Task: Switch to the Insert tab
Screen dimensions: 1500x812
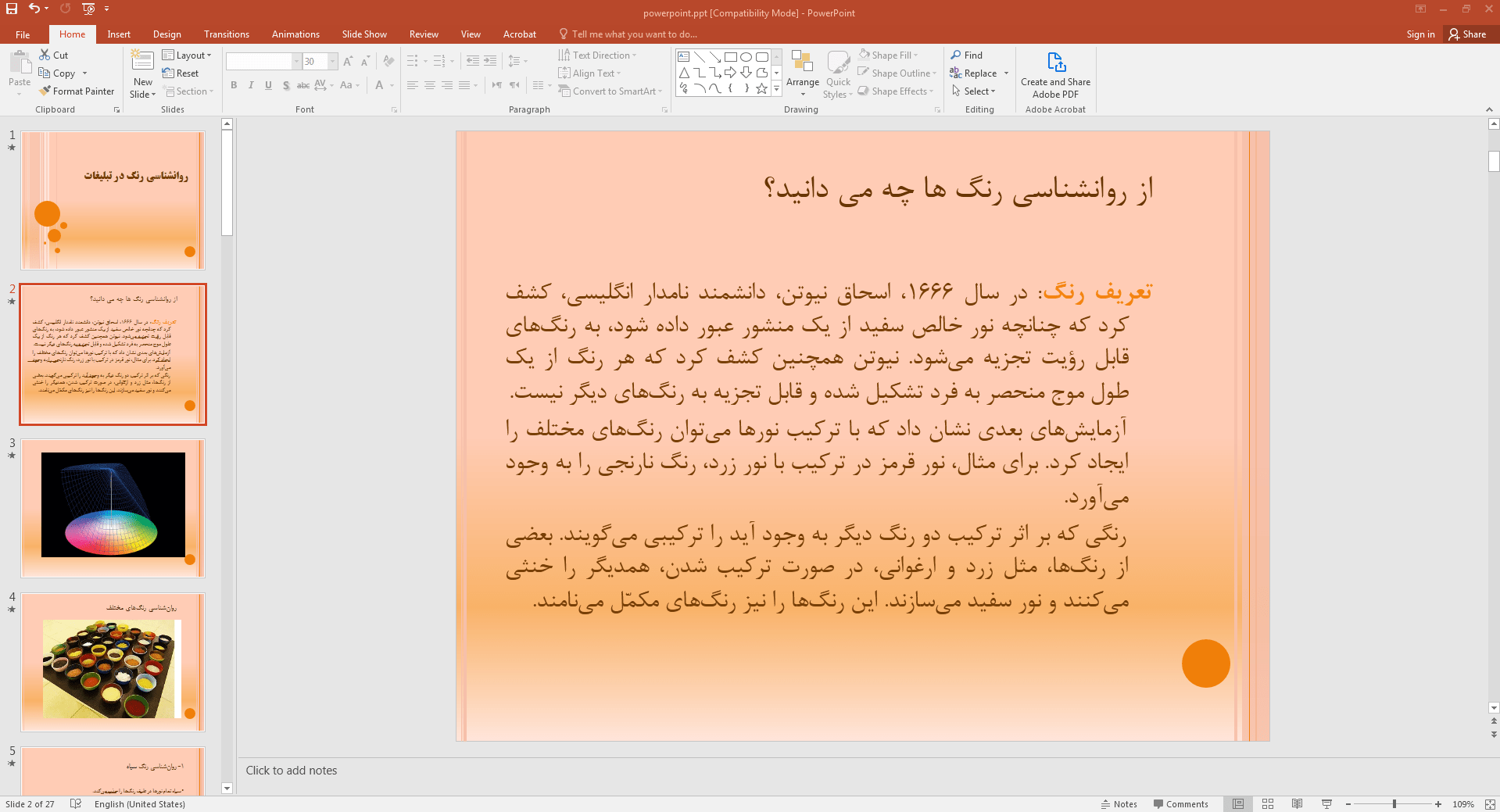Action: pos(119,34)
